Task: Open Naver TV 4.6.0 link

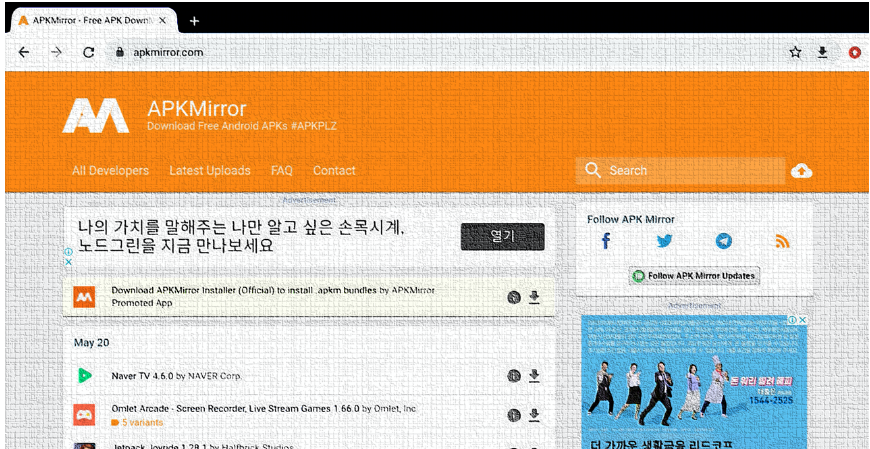Action: (x=176, y=376)
